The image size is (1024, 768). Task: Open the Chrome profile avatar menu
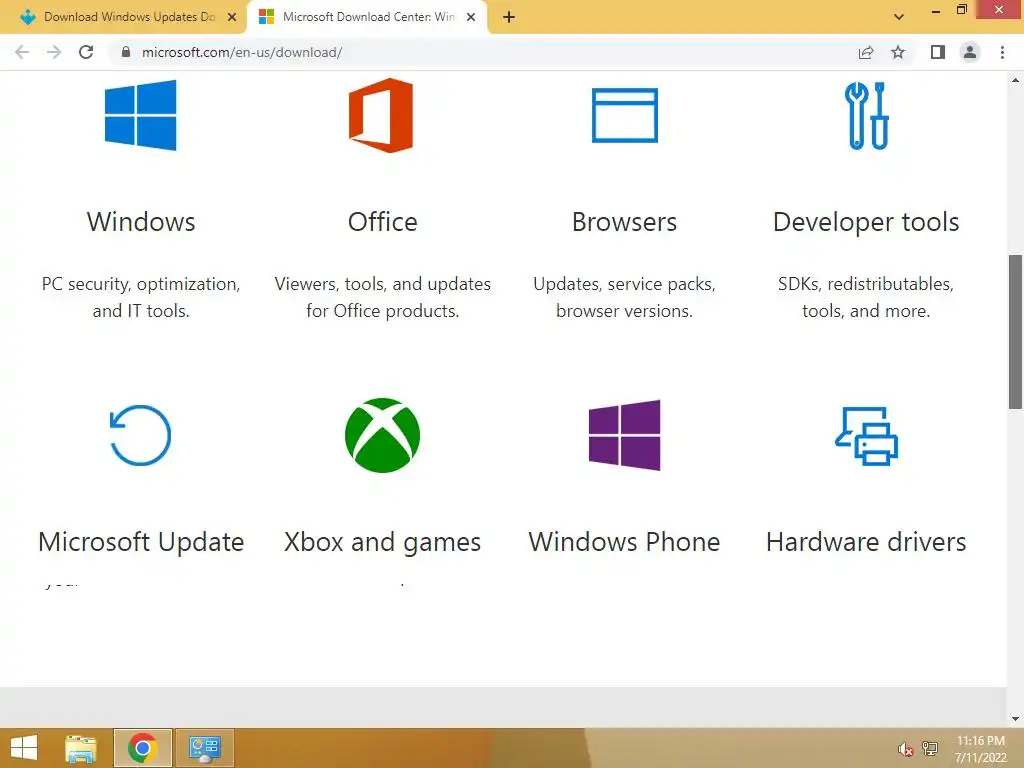point(970,52)
